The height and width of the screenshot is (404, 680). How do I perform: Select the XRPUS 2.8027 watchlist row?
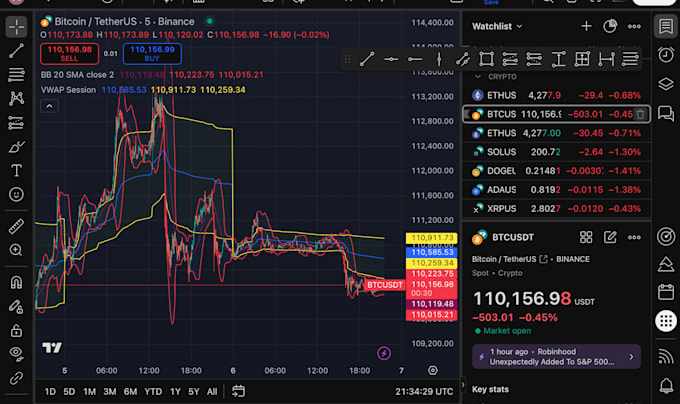click(x=556, y=209)
